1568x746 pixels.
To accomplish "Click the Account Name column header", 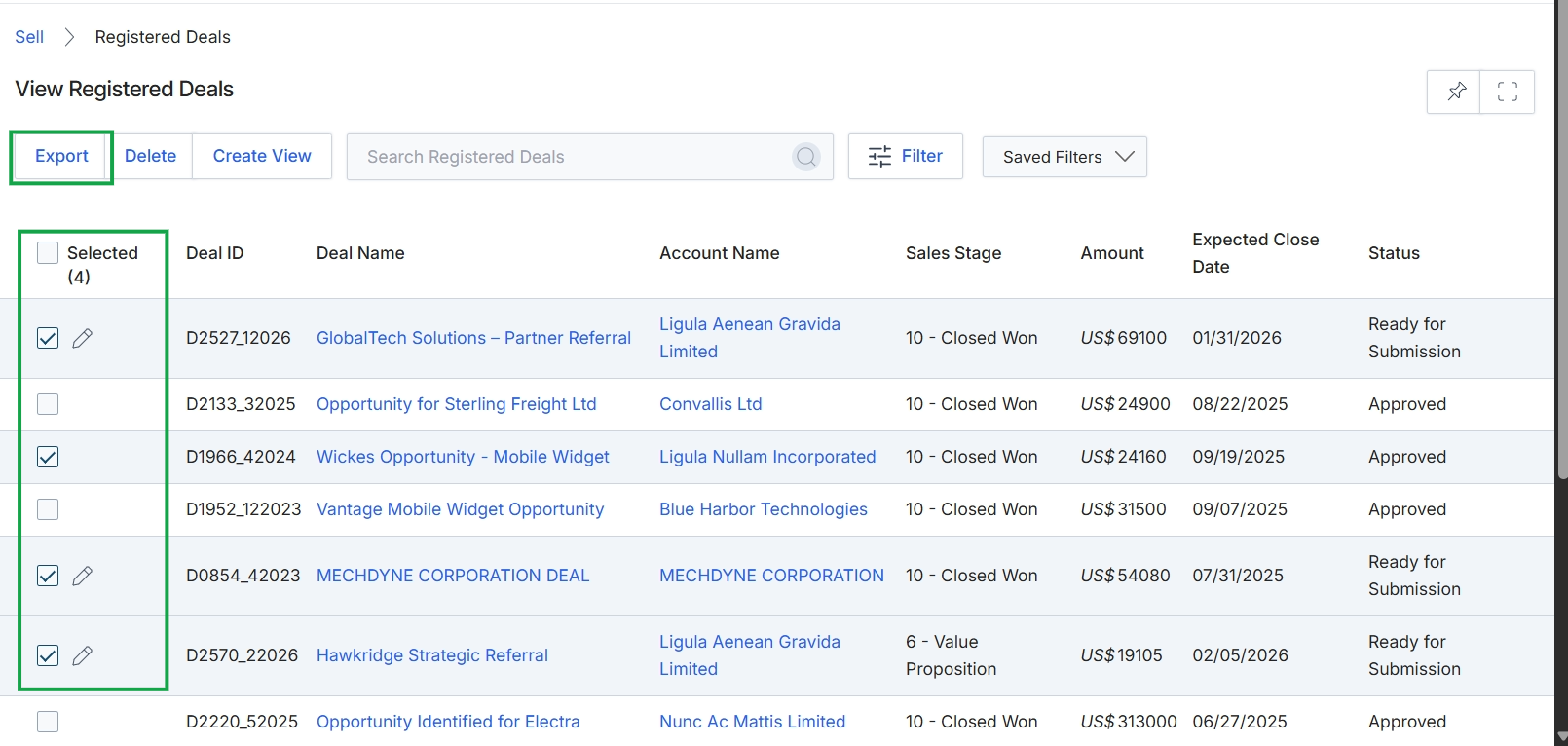I will (720, 253).
